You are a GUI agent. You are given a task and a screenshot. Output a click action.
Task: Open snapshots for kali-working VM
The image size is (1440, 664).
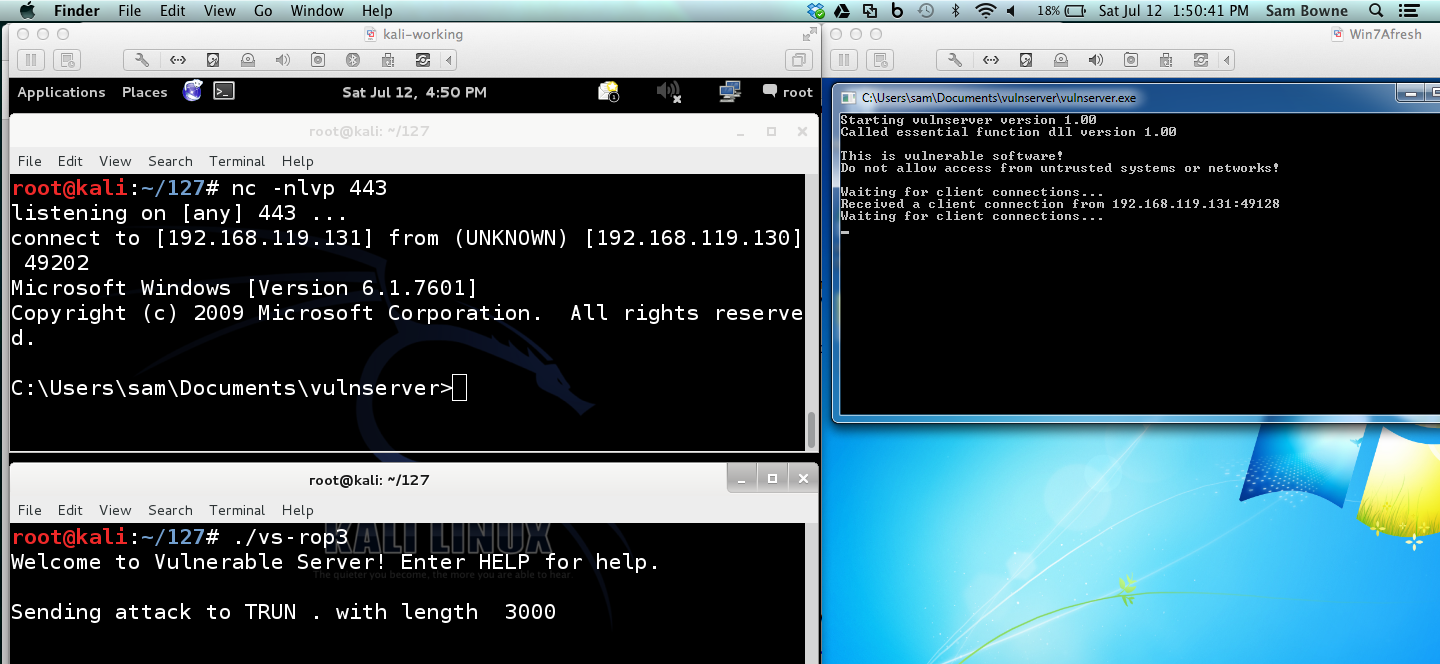(66, 60)
